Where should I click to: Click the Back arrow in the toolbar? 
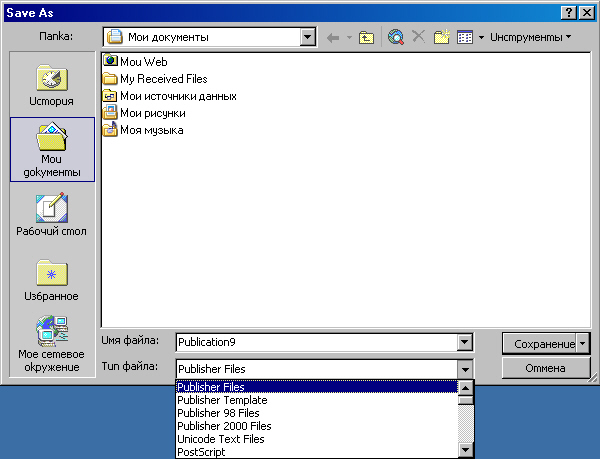[333, 37]
